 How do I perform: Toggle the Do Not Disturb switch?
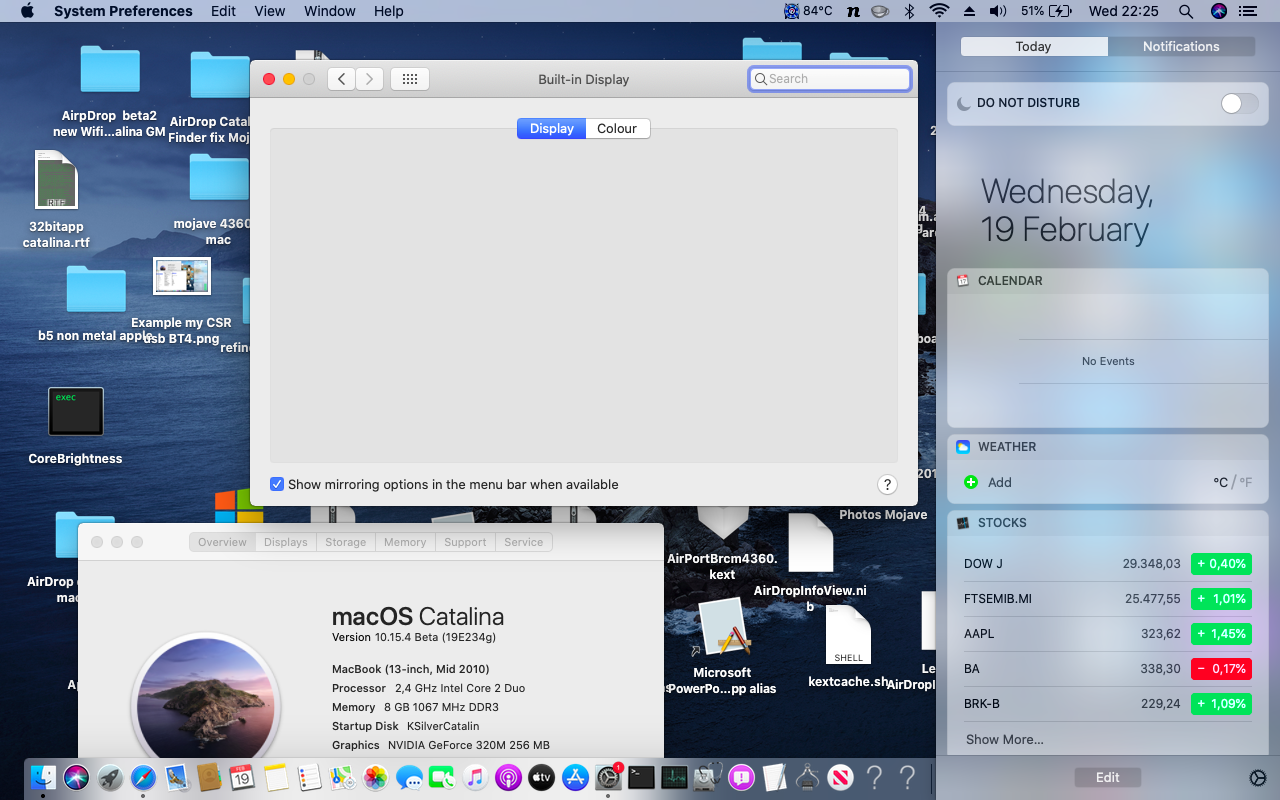click(x=1240, y=103)
